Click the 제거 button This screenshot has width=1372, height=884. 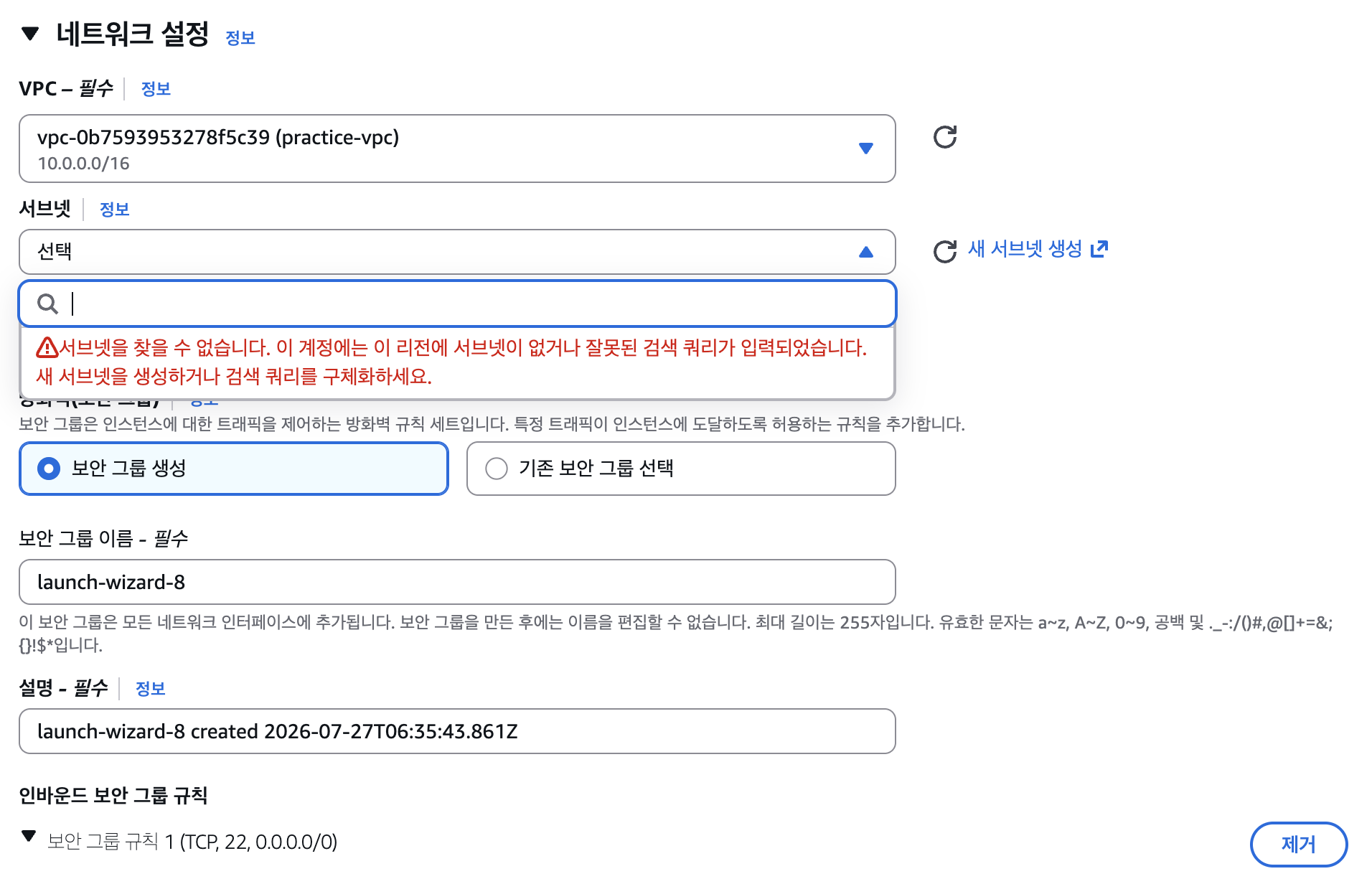1299,845
